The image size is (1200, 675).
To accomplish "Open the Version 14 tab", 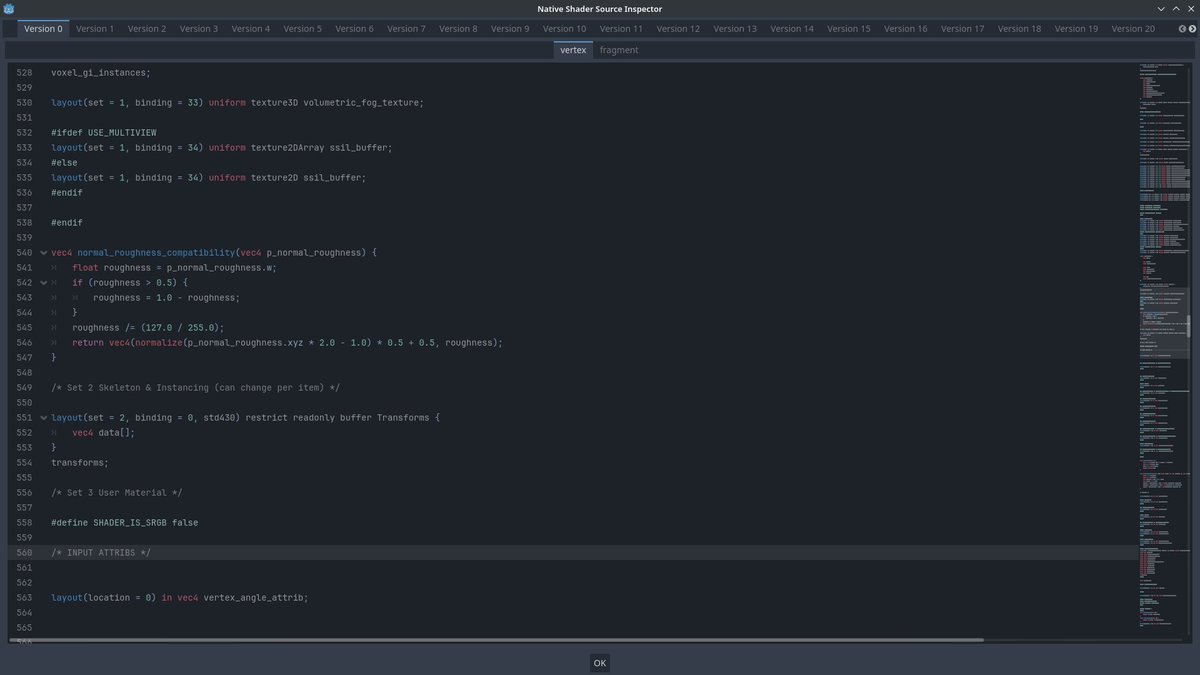I will tap(793, 29).
